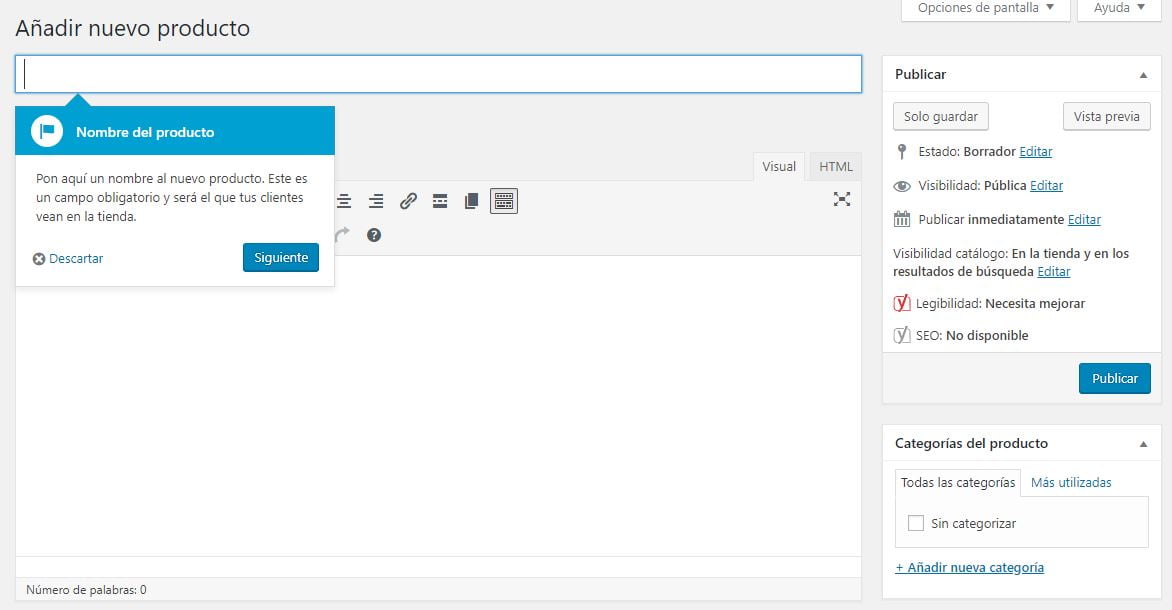1172x610 pixels.
Task: Click the Yoast SEO status indicator
Action: 903,335
